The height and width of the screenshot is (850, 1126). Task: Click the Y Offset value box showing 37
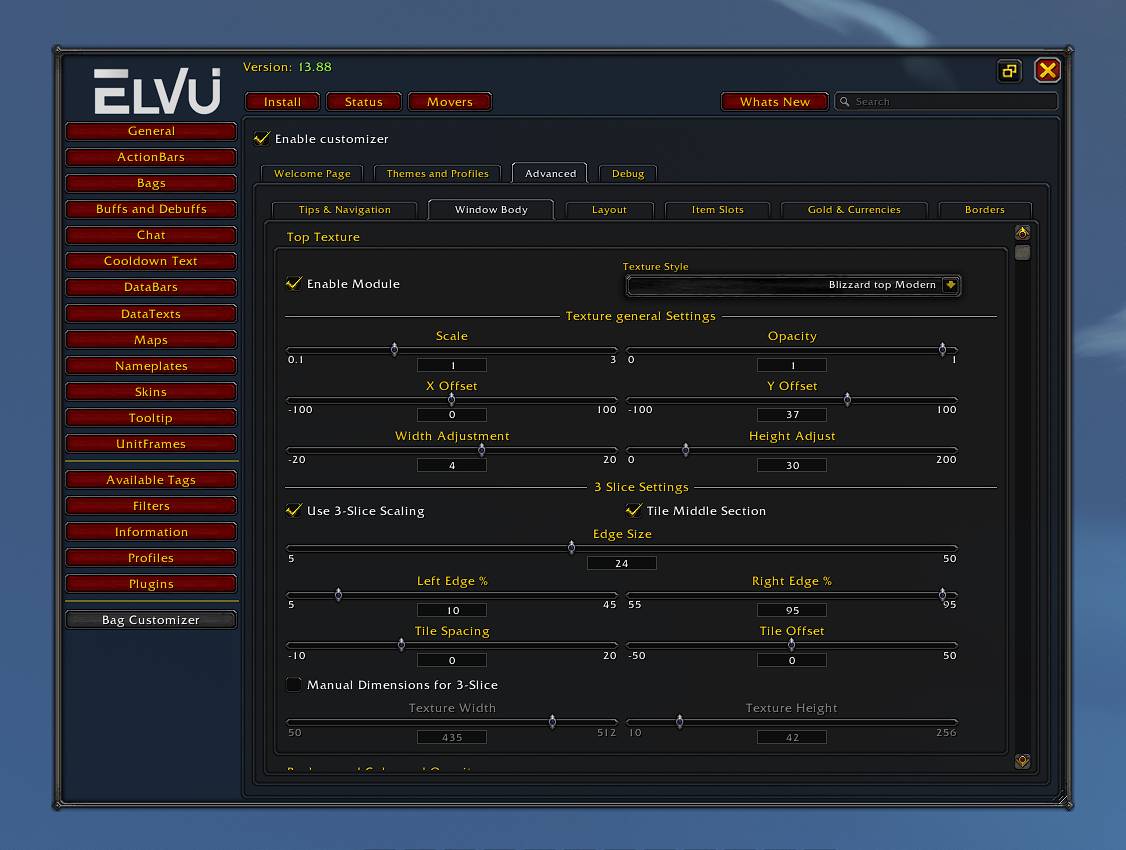point(792,414)
